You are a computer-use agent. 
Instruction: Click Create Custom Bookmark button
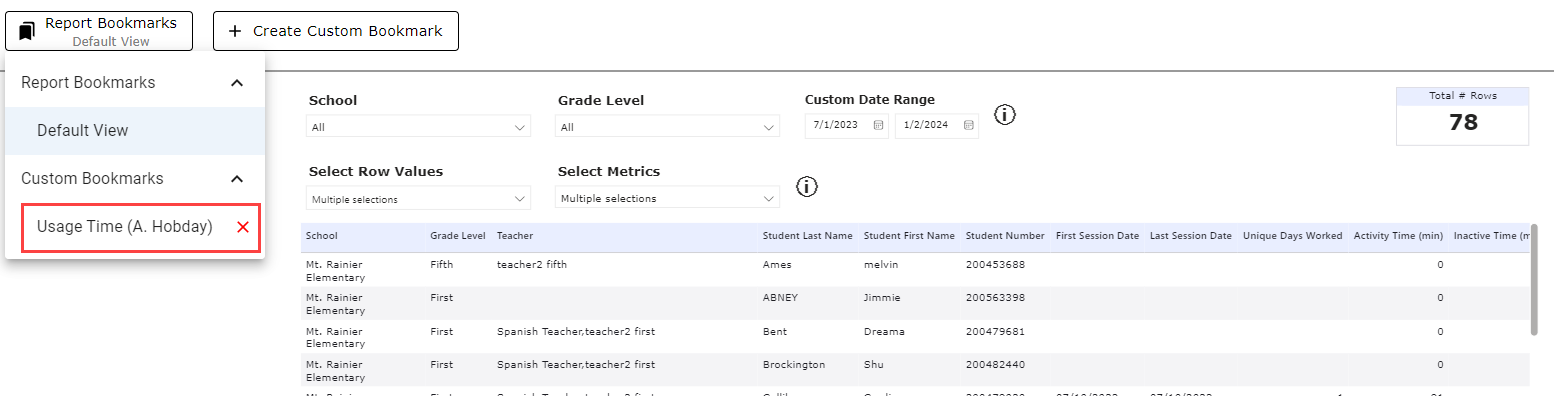(x=336, y=31)
